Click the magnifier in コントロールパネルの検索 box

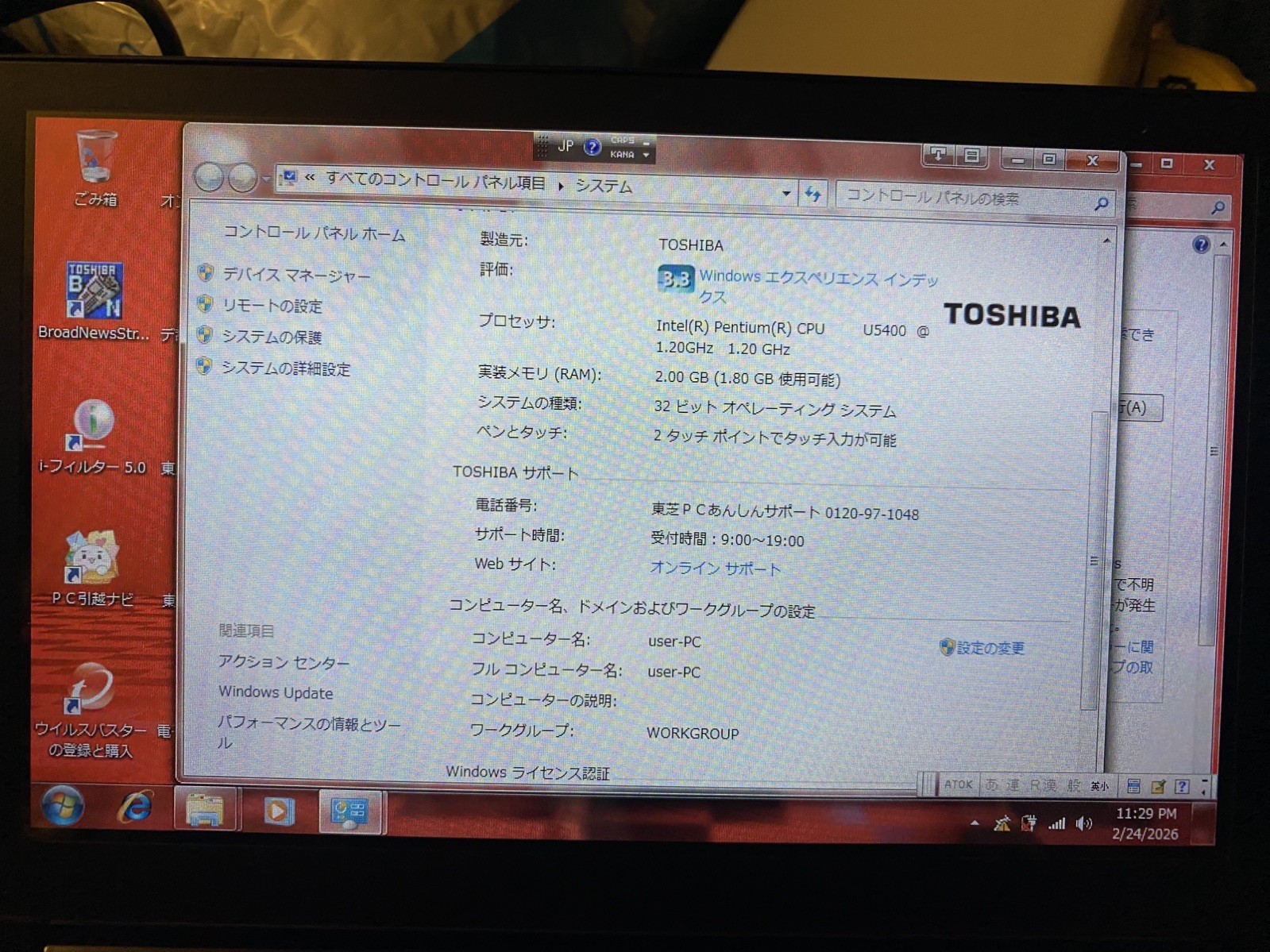[1101, 203]
